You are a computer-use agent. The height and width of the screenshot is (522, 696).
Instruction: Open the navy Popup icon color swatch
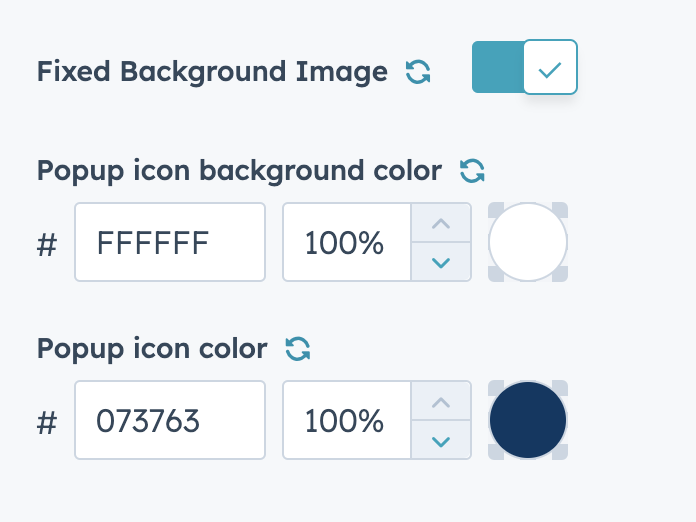528,420
